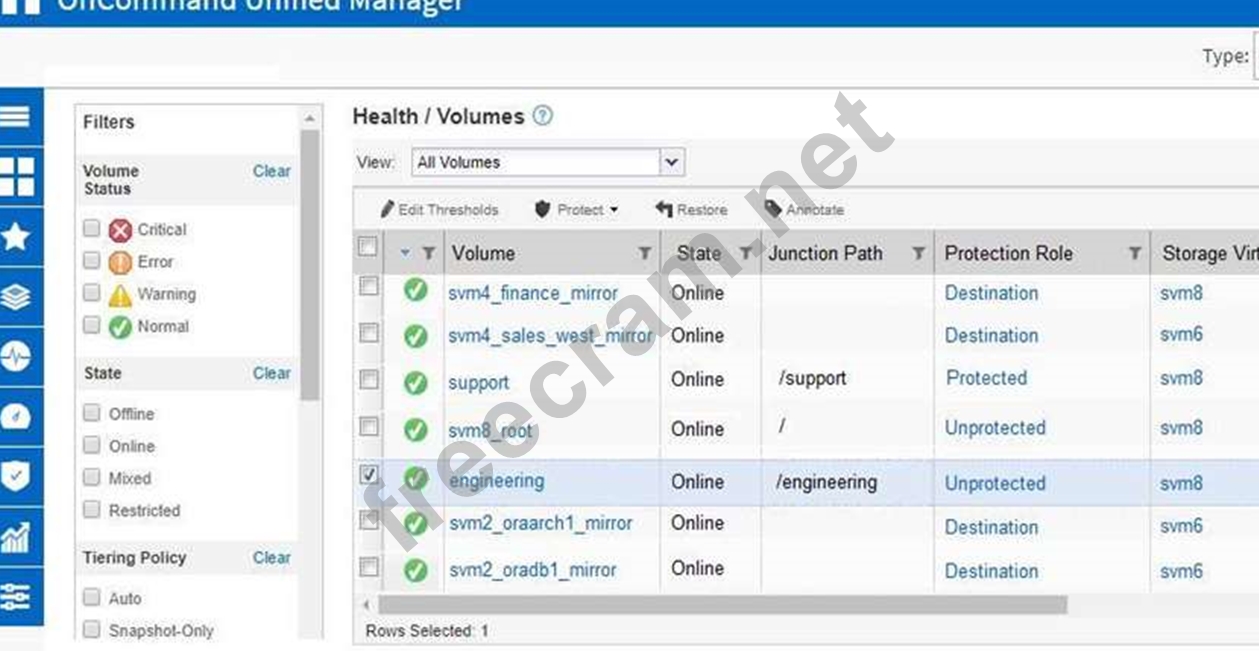Screen dimensions: 1259x651
Task: Open the favorites star icon in sidebar
Action: point(17,237)
